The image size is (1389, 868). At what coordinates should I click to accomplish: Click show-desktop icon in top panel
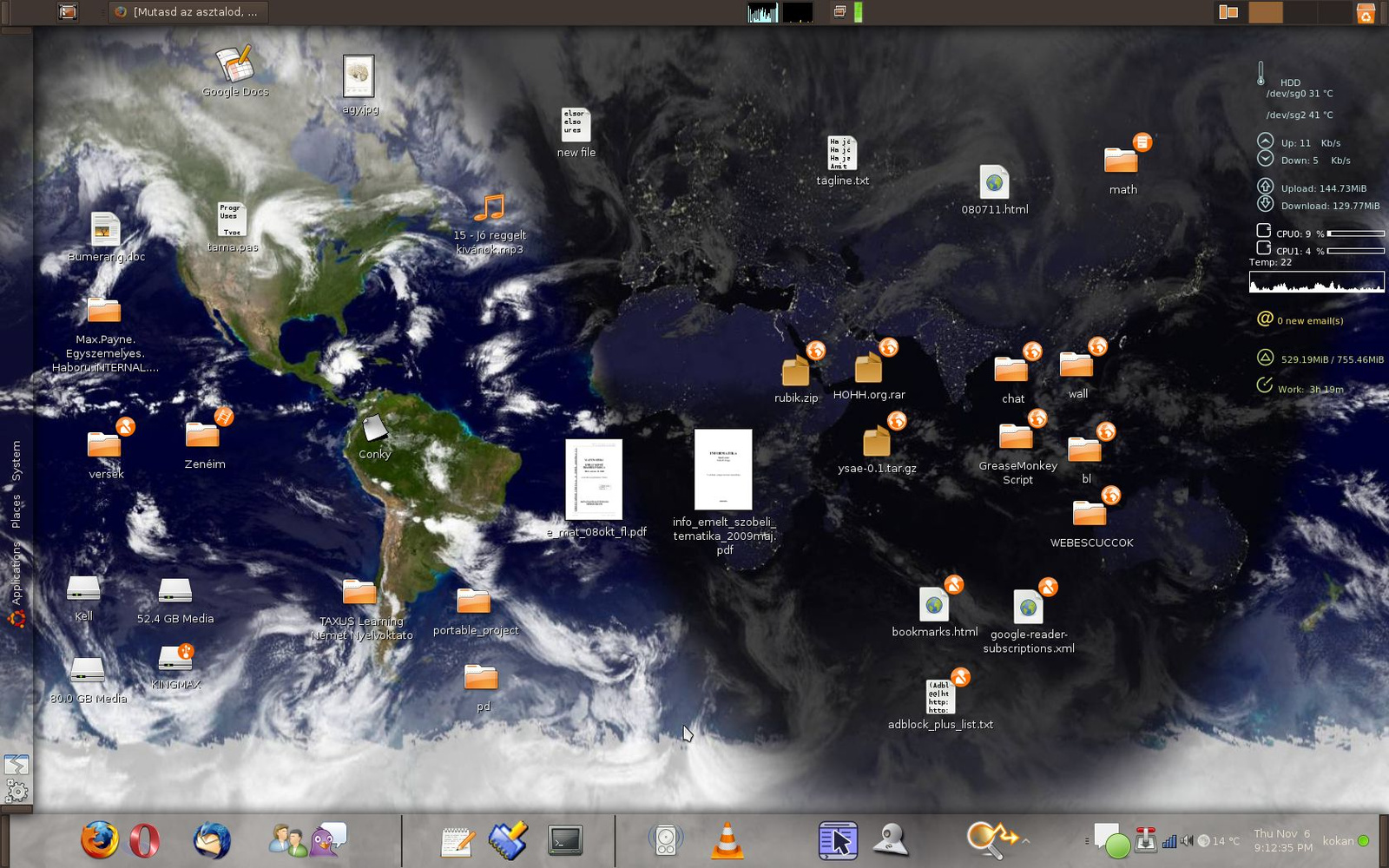click(68, 12)
